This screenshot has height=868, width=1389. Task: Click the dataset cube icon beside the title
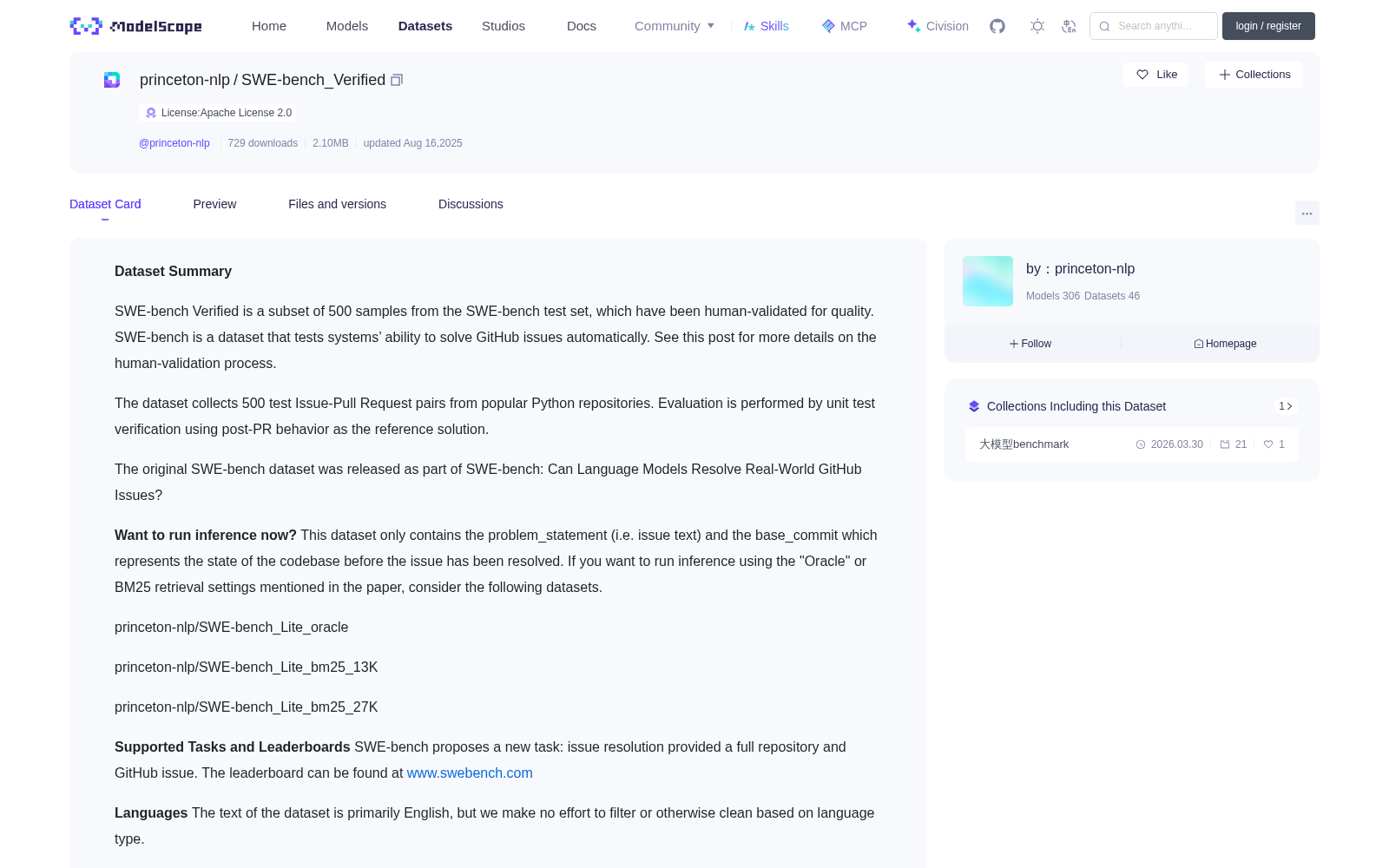coord(112,80)
